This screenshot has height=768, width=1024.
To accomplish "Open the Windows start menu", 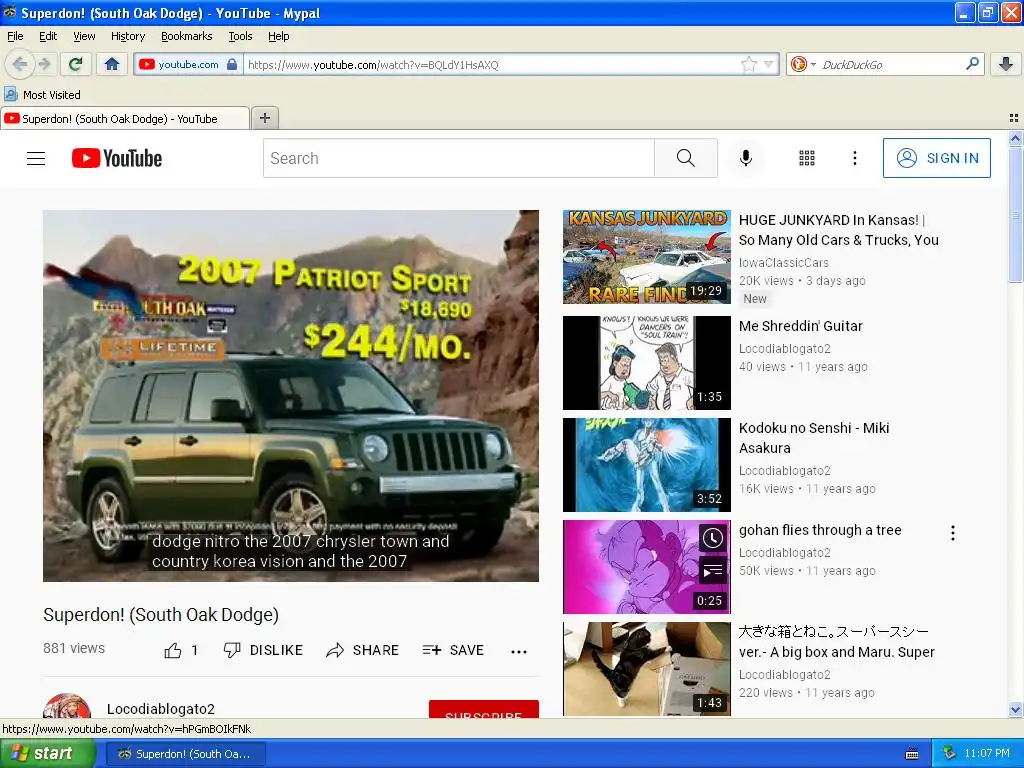I will click(48, 754).
